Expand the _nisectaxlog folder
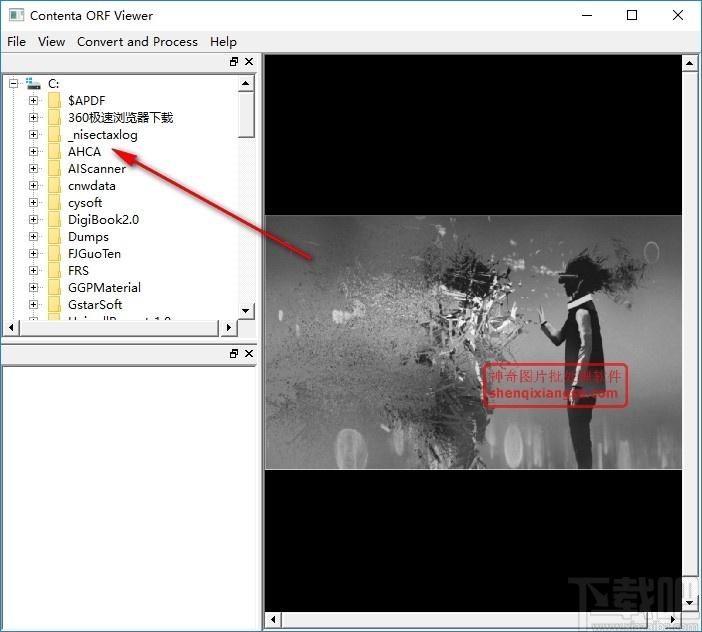 point(33,134)
